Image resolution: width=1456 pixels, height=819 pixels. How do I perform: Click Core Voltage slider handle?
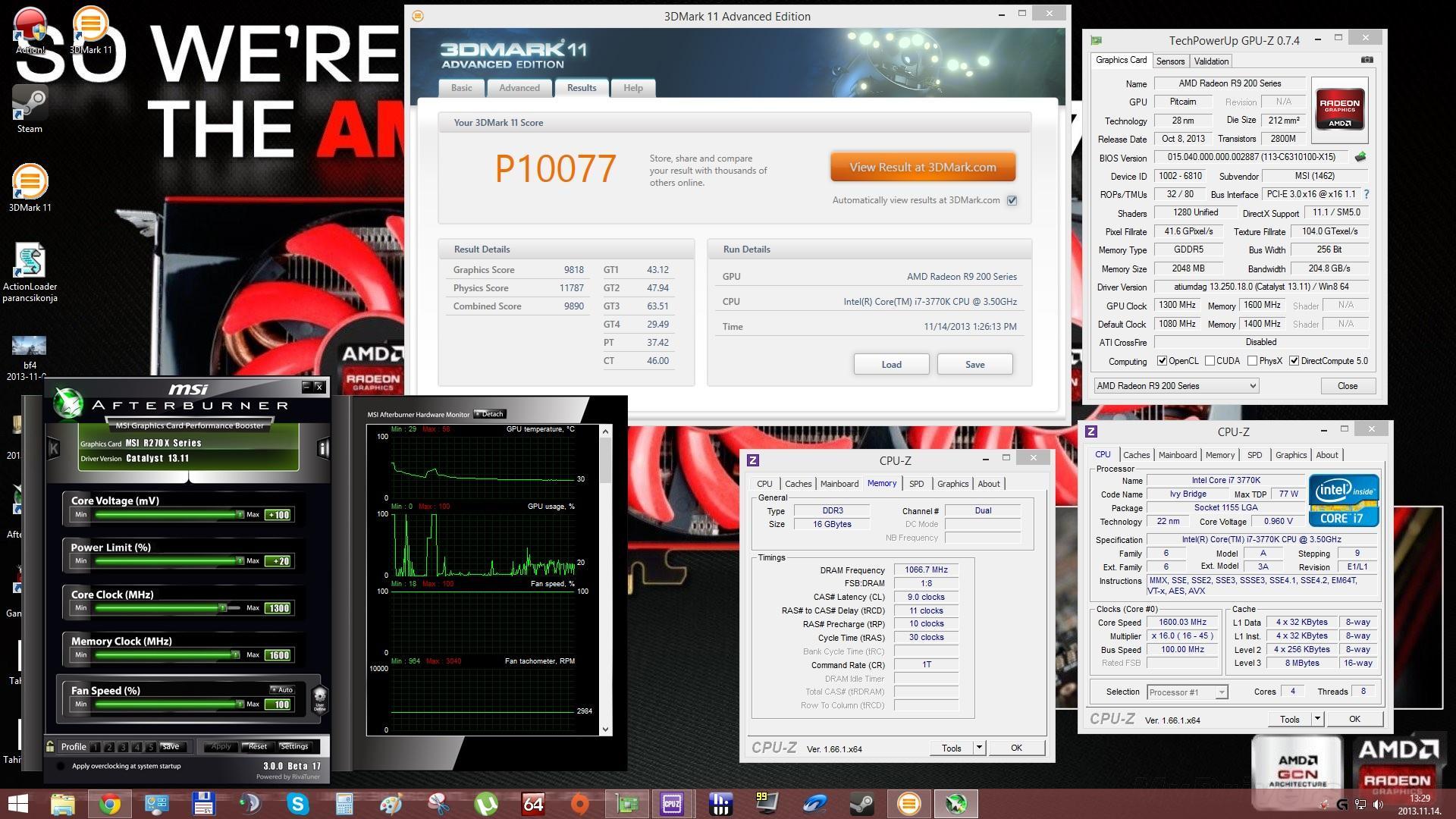click(240, 514)
